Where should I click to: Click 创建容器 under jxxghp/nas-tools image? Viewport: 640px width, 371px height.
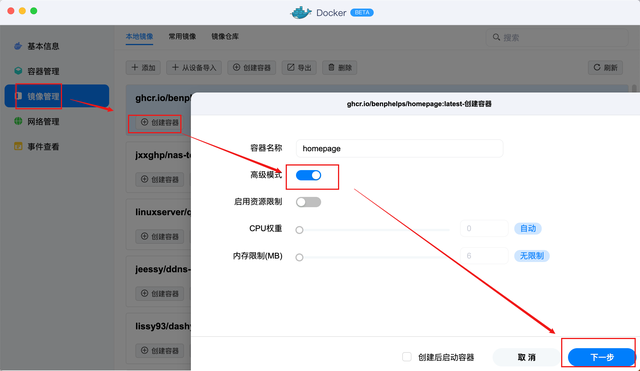(x=160, y=179)
